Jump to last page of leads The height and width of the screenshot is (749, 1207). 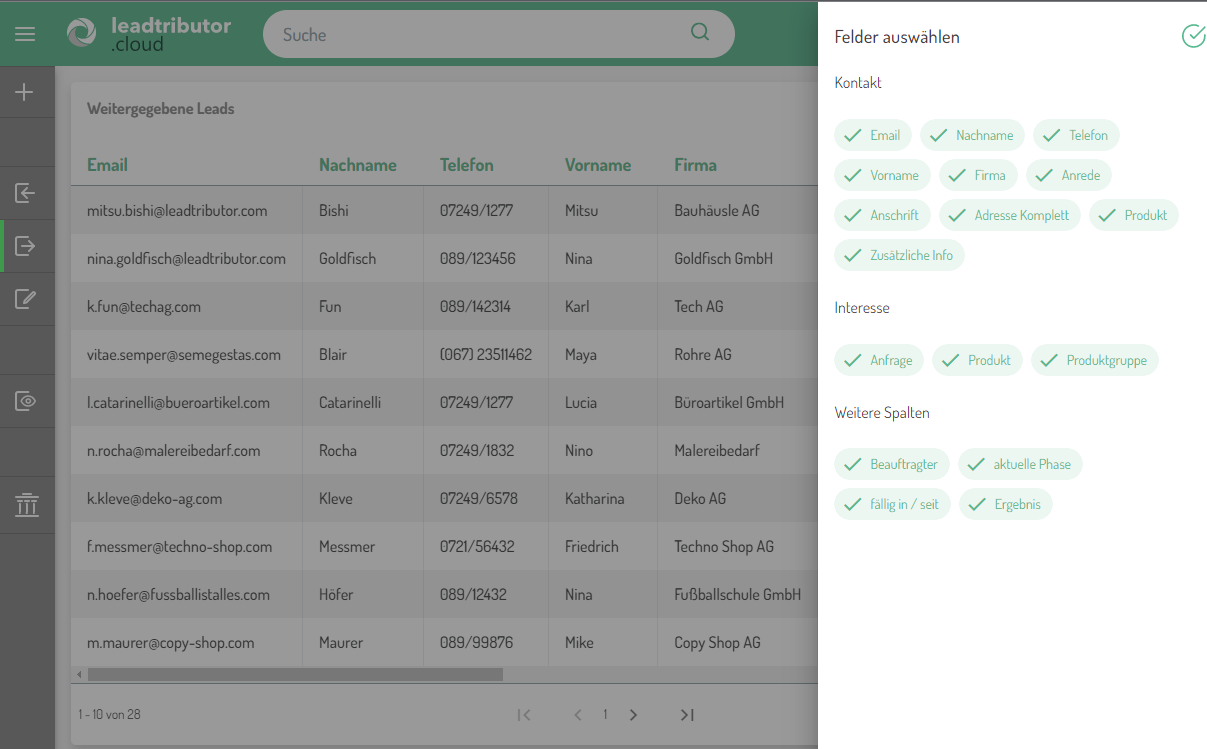pyautogui.click(x=687, y=715)
